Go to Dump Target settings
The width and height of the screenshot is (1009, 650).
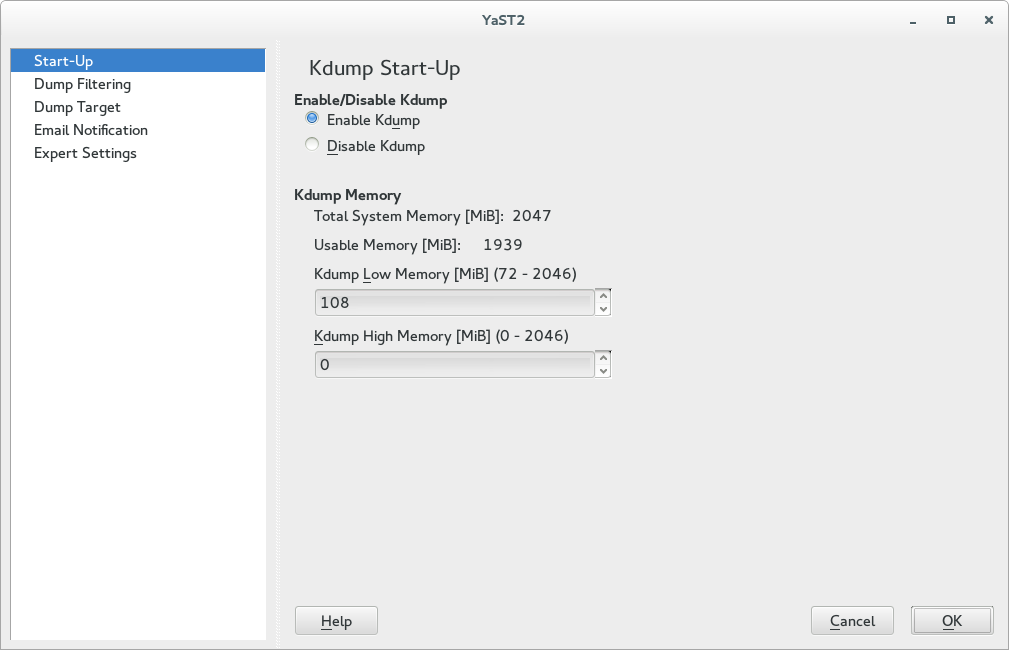point(77,107)
